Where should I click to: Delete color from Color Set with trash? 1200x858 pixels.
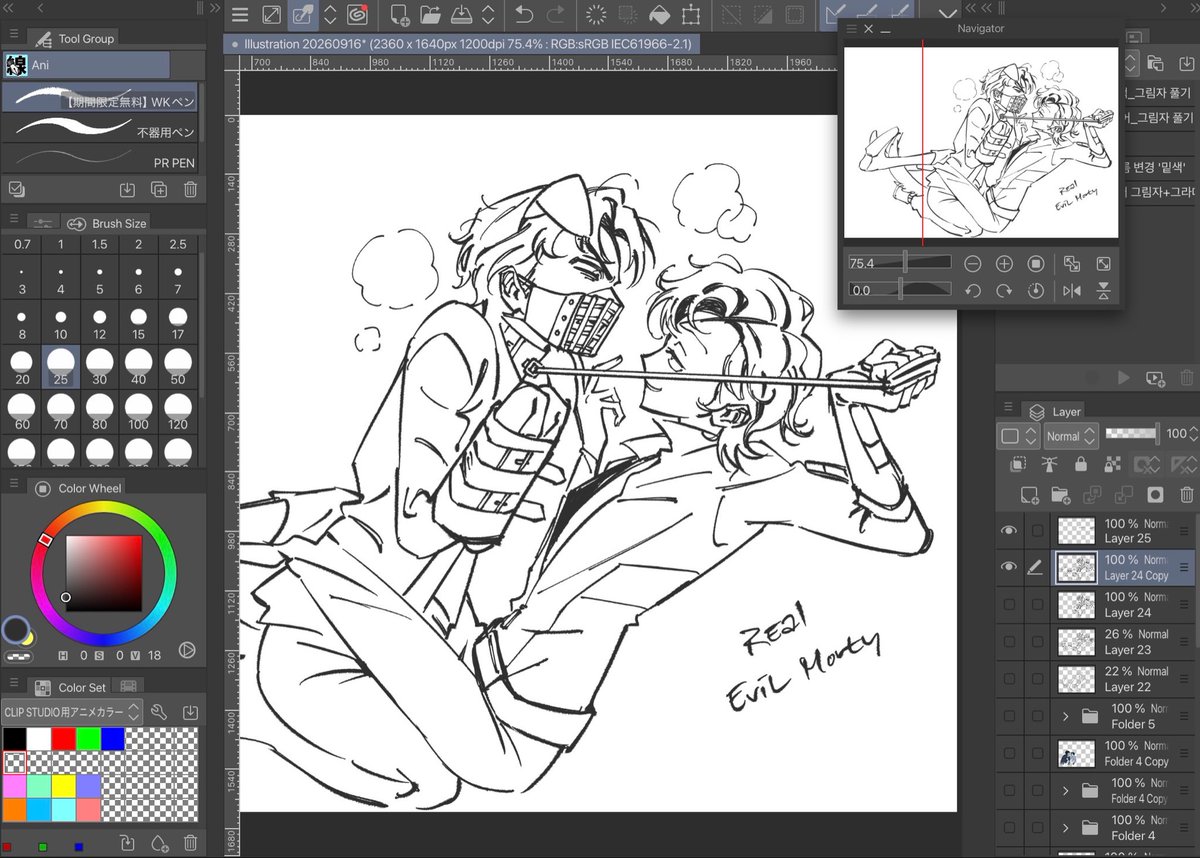point(190,843)
